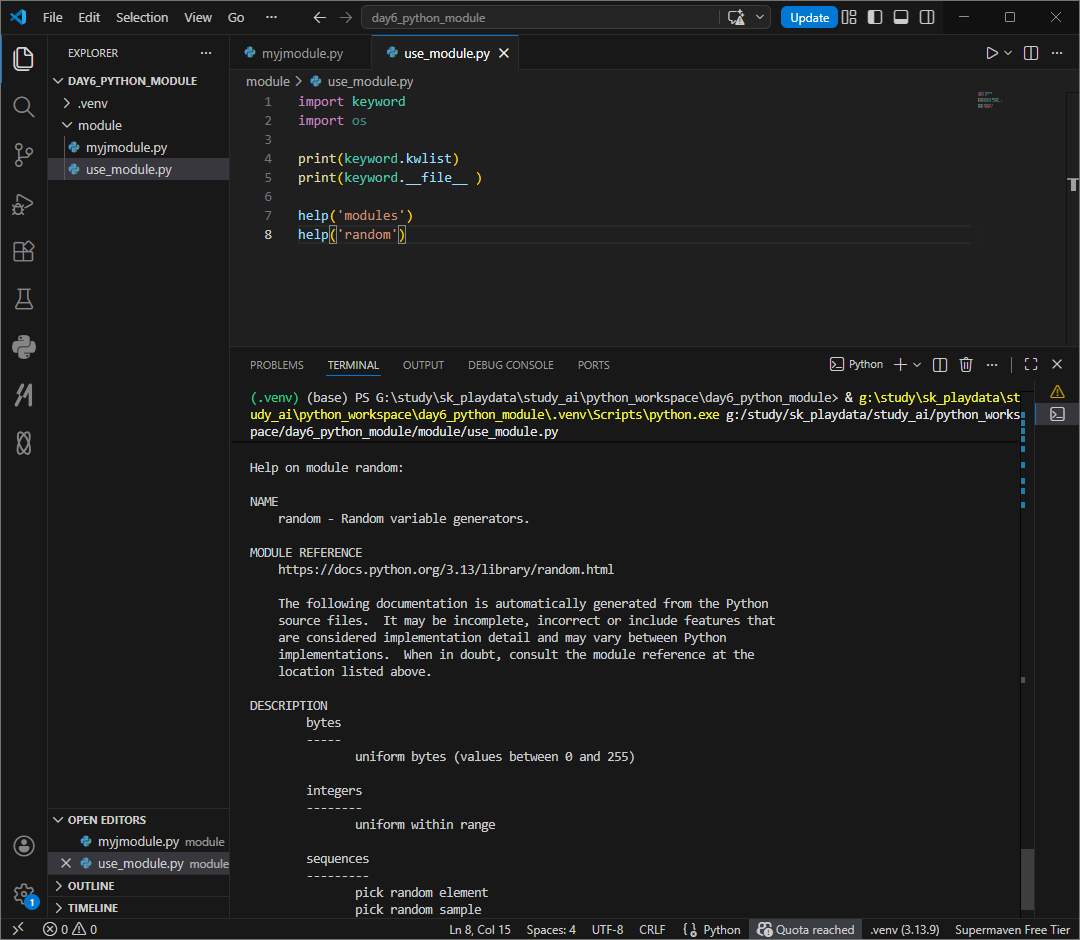The image size is (1080, 940).
Task: Open the Testing flask view
Action: (23, 299)
